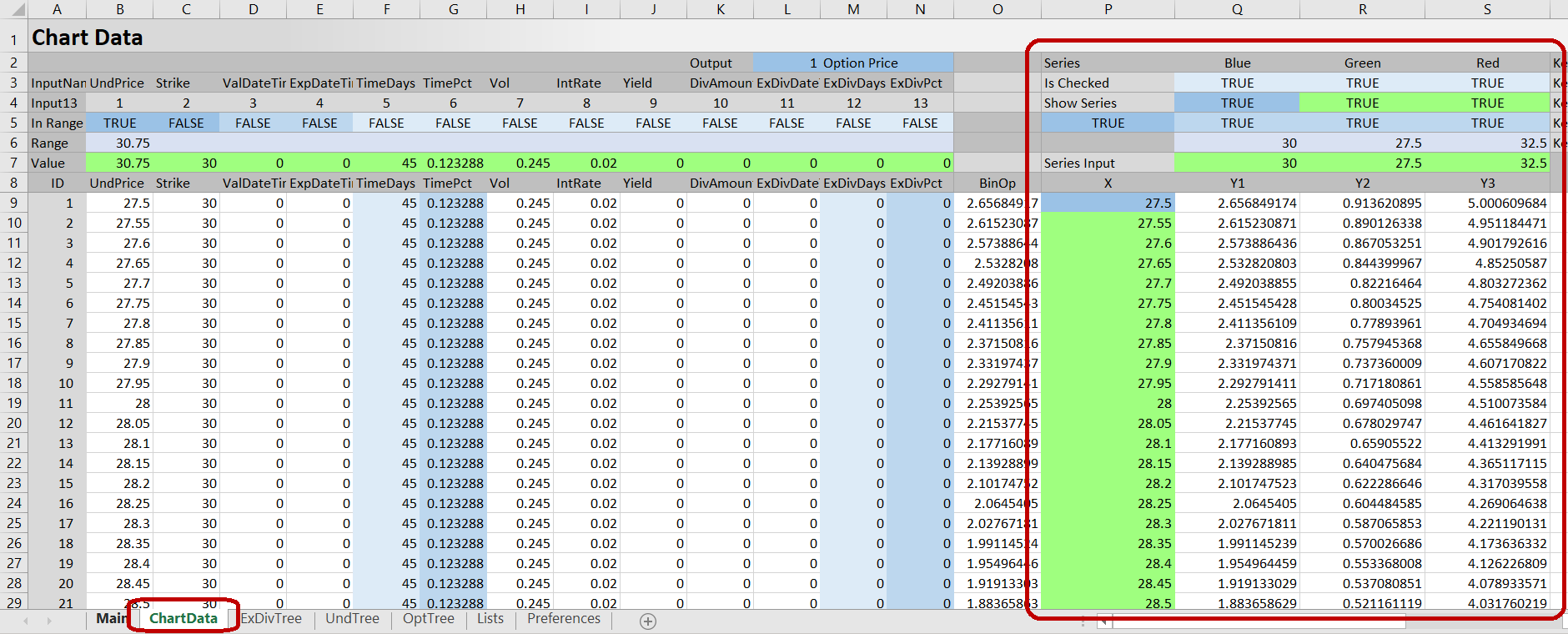Viewport: 1568px width, 634px height.
Task: Select column G header
Action: 453,9
